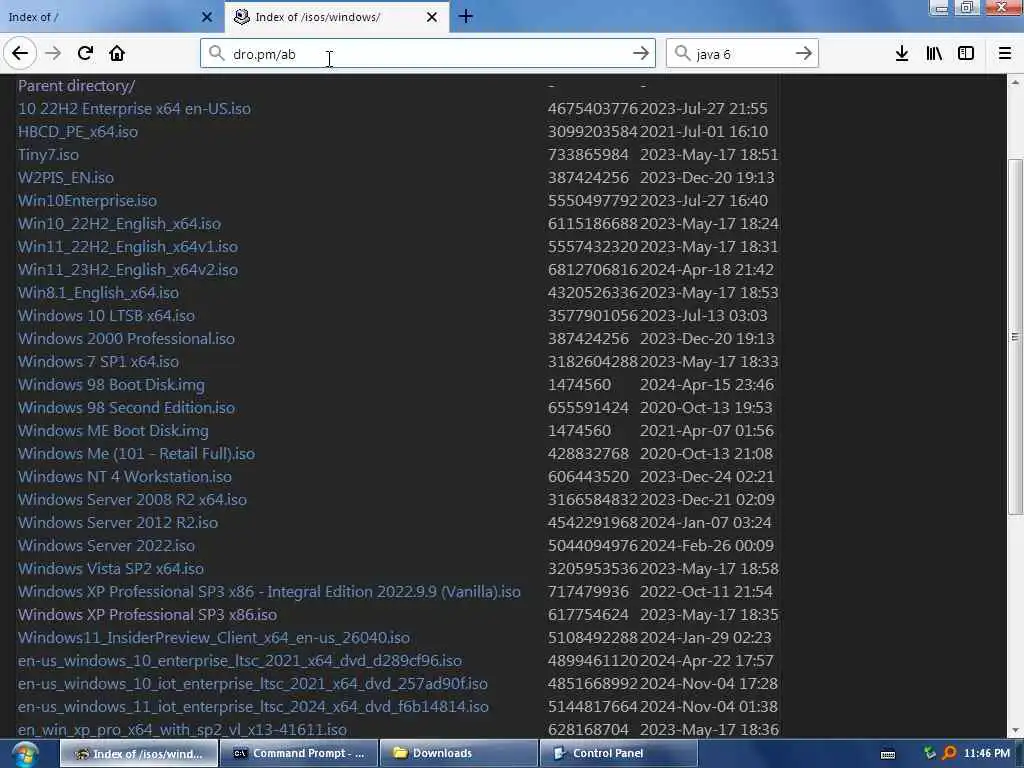
Task: Click the Tiny7.iso link
Action: (48, 155)
